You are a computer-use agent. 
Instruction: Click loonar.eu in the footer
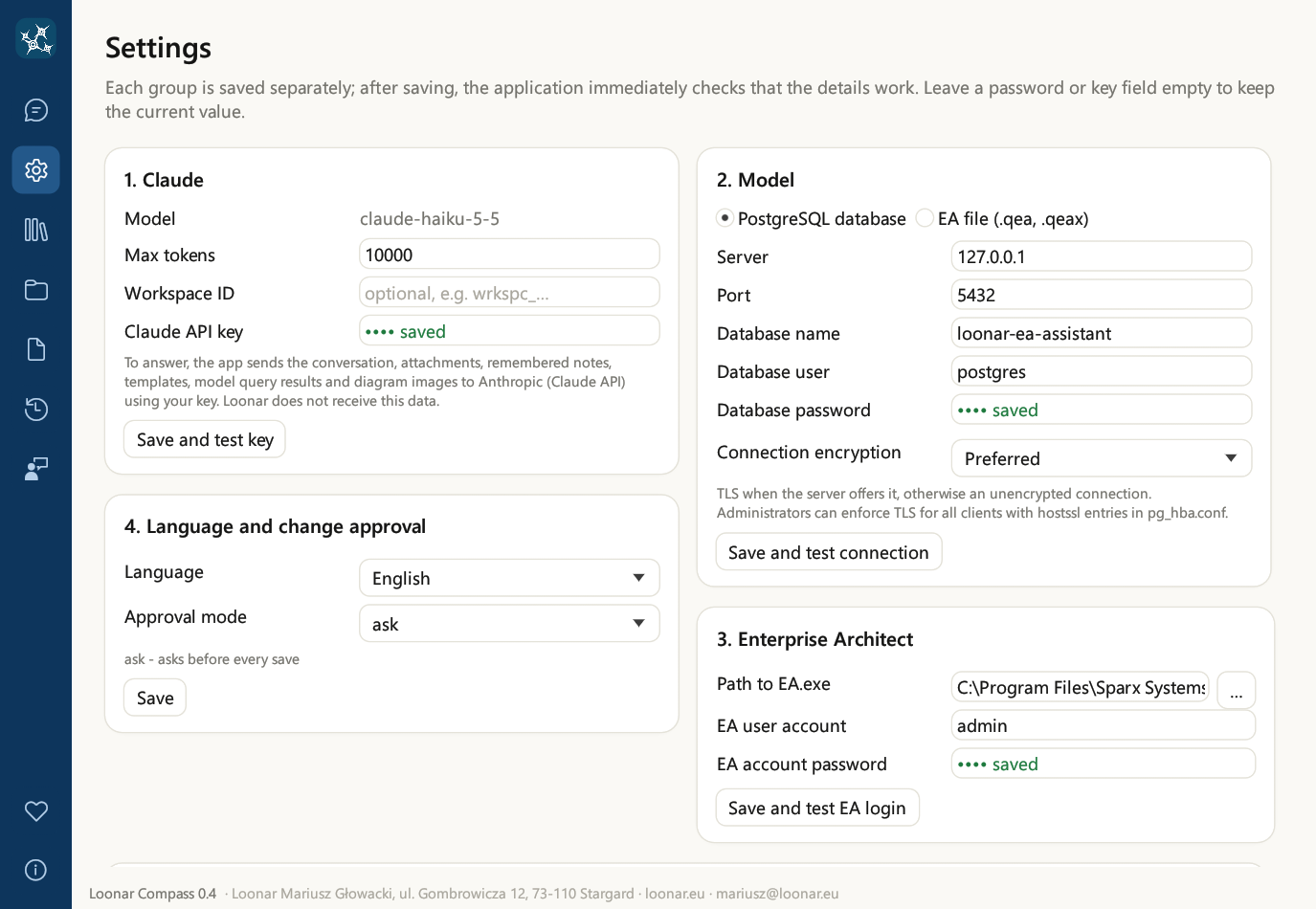(x=675, y=894)
